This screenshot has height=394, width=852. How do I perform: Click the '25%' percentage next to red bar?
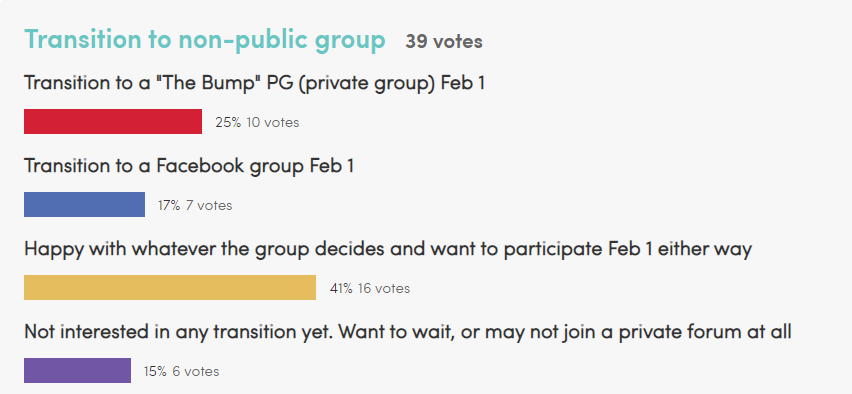pyautogui.click(x=228, y=122)
